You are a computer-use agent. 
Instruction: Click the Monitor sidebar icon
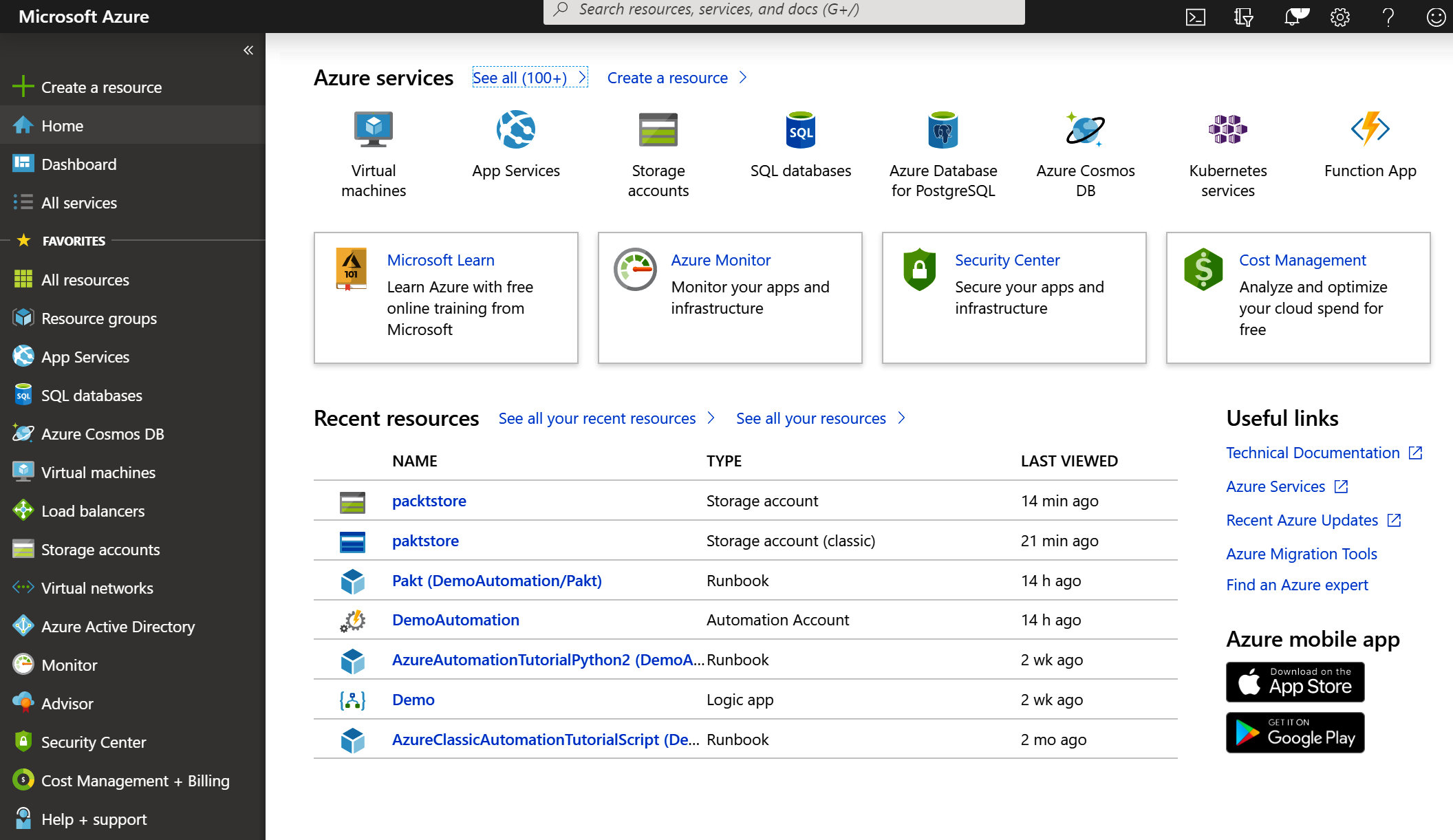(x=23, y=665)
